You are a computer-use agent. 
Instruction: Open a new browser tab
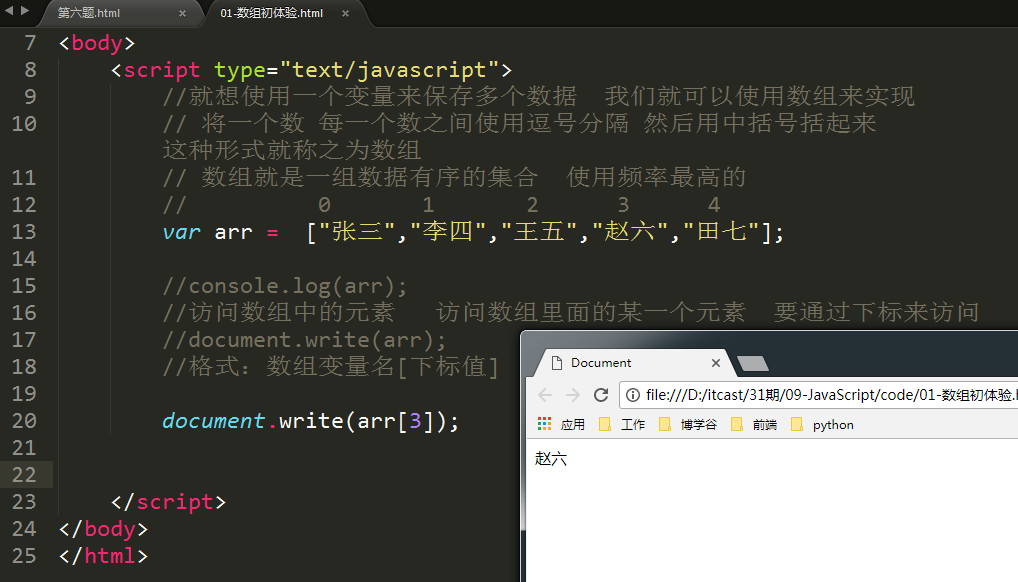pos(753,364)
